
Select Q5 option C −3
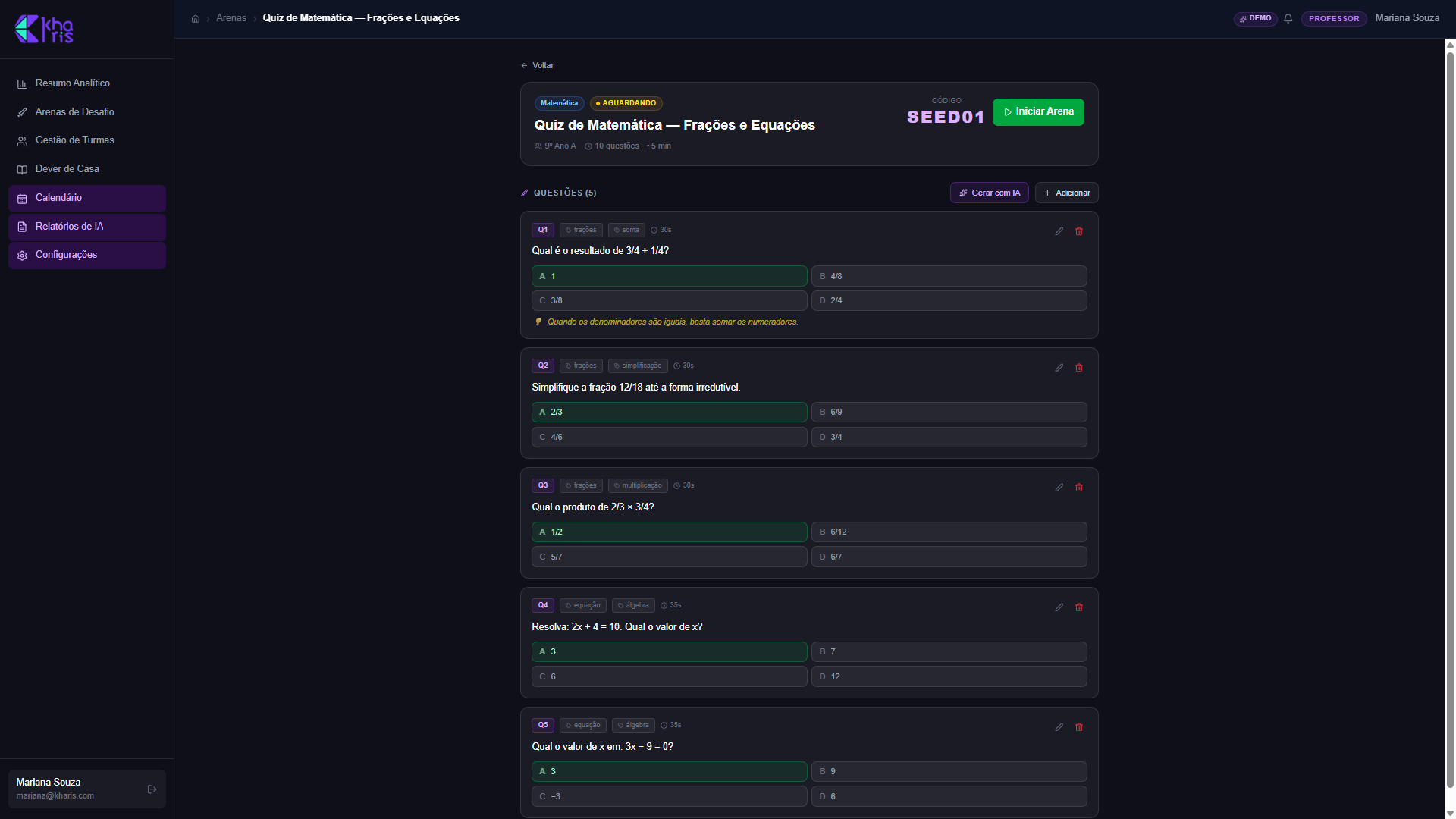tap(670, 796)
